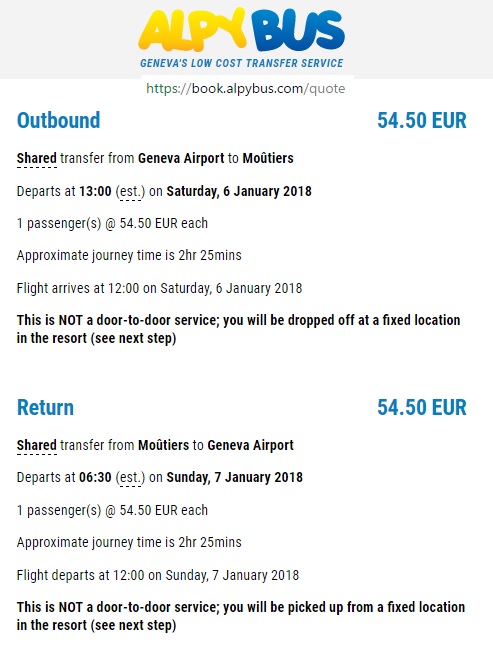This screenshot has height=653, width=493.
Task: Click the dropped off fixed location notice
Action: (238, 329)
